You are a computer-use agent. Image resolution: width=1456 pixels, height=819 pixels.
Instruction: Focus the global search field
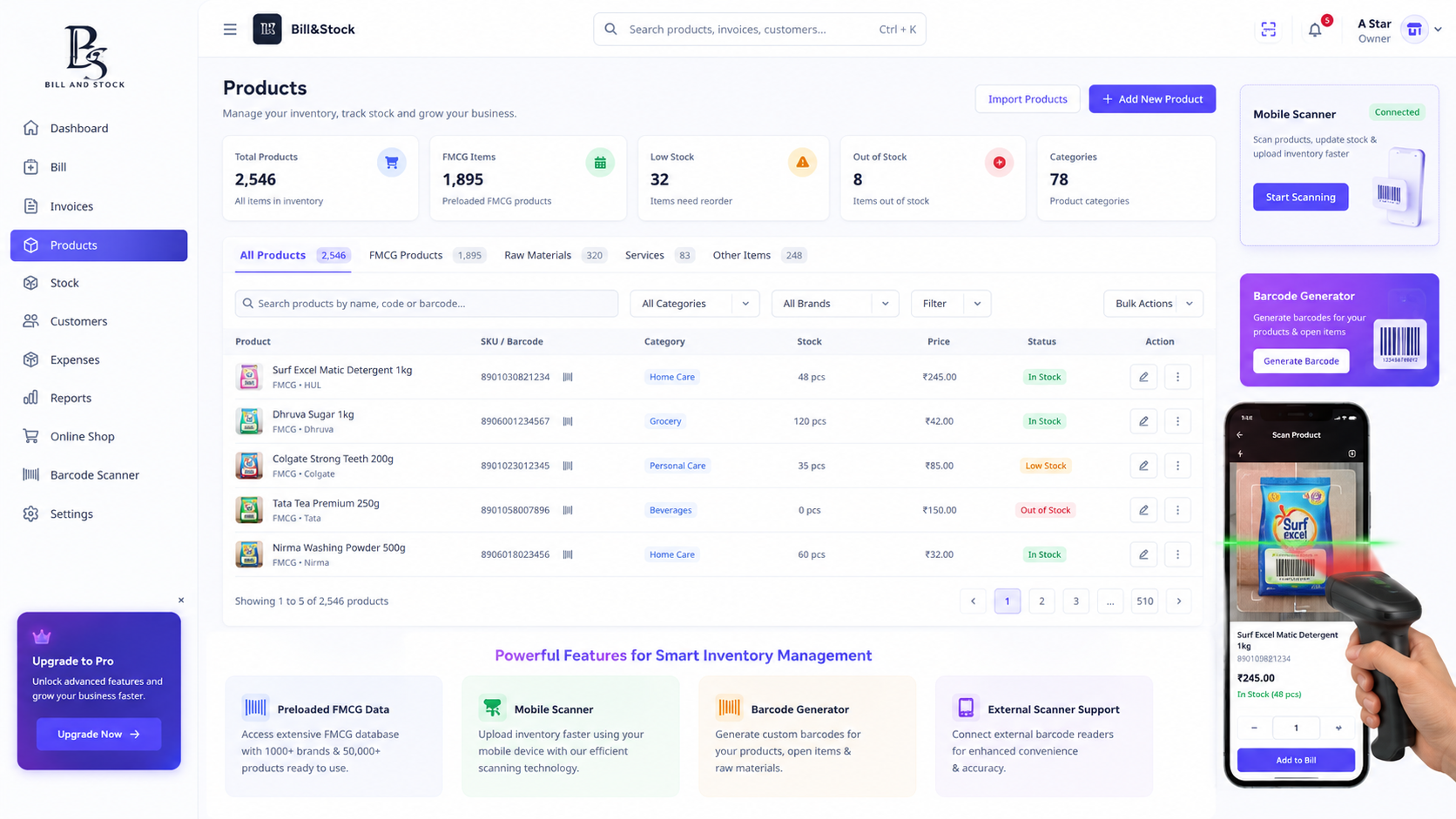759,30
